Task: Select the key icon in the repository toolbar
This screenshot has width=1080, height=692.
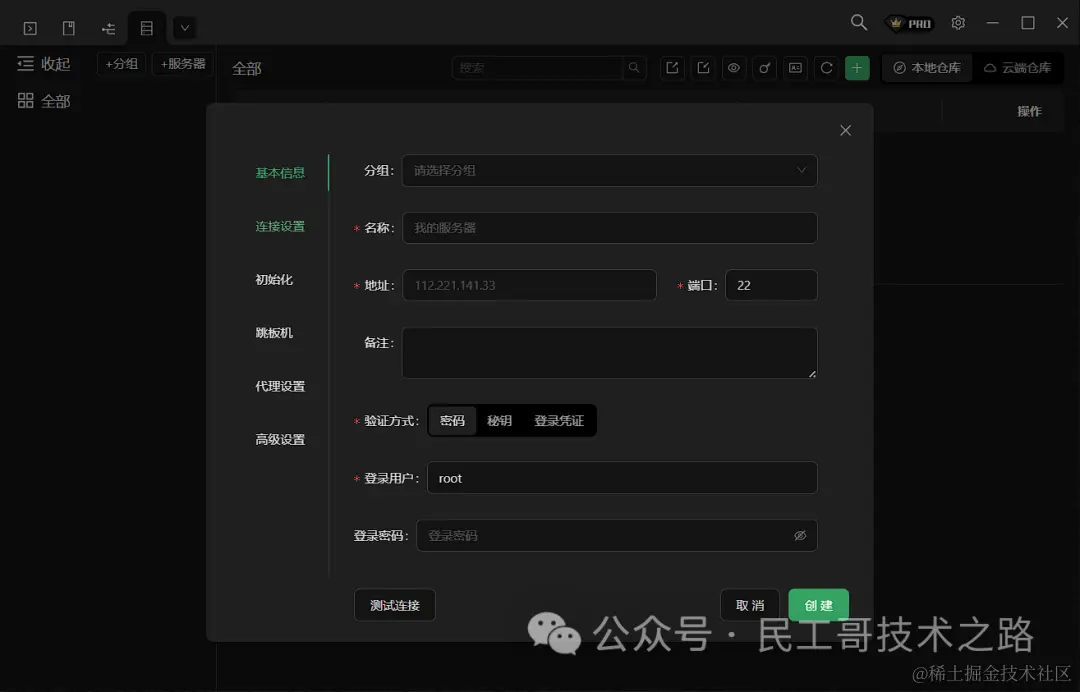Action: pyautogui.click(x=764, y=68)
